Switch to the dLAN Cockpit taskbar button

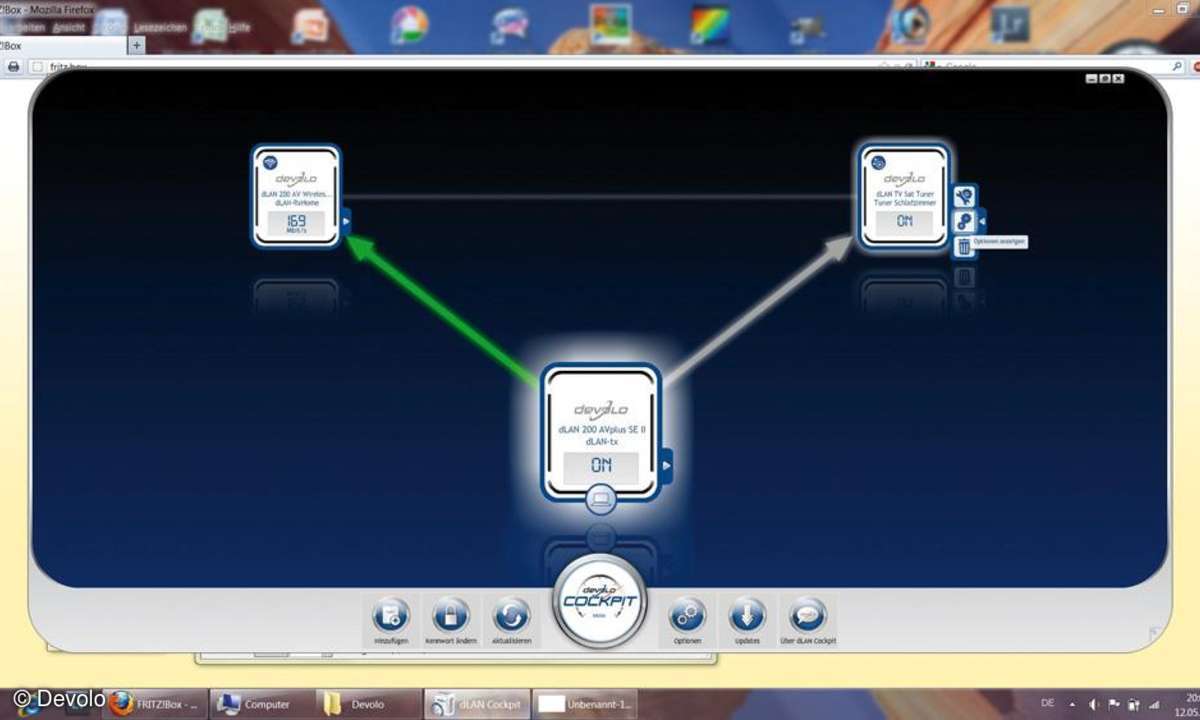click(x=477, y=704)
